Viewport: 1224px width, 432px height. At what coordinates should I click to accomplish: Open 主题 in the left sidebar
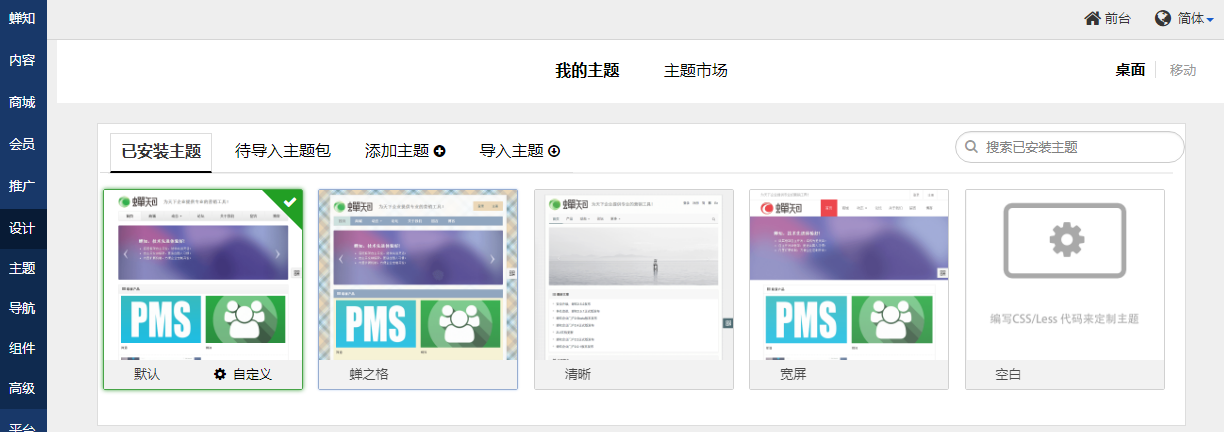pos(23,268)
